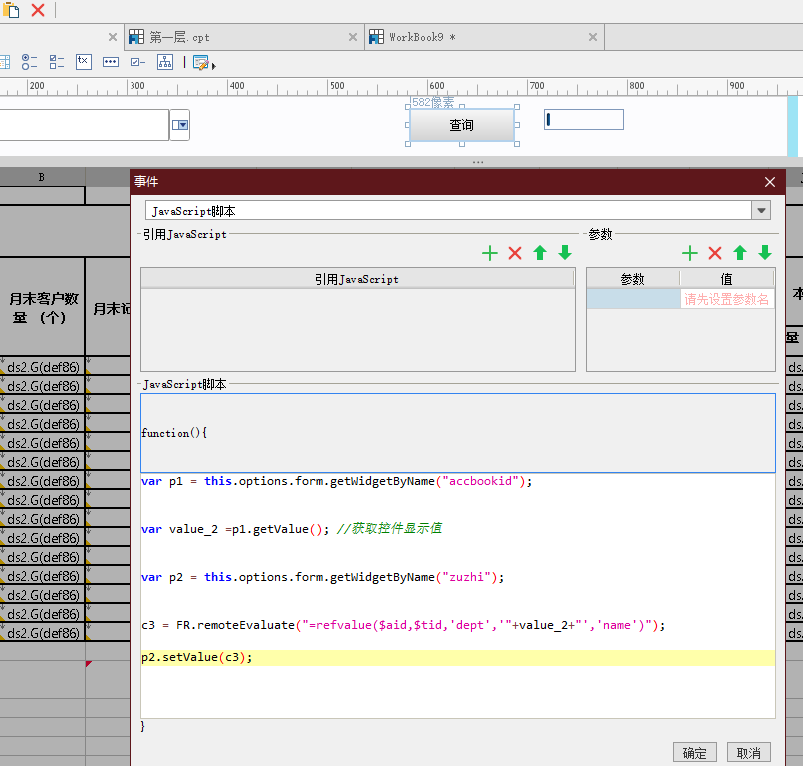The height and width of the screenshot is (766, 803).
Task: Add a new referenced JavaScript entry
Action: tap(490, 253)
